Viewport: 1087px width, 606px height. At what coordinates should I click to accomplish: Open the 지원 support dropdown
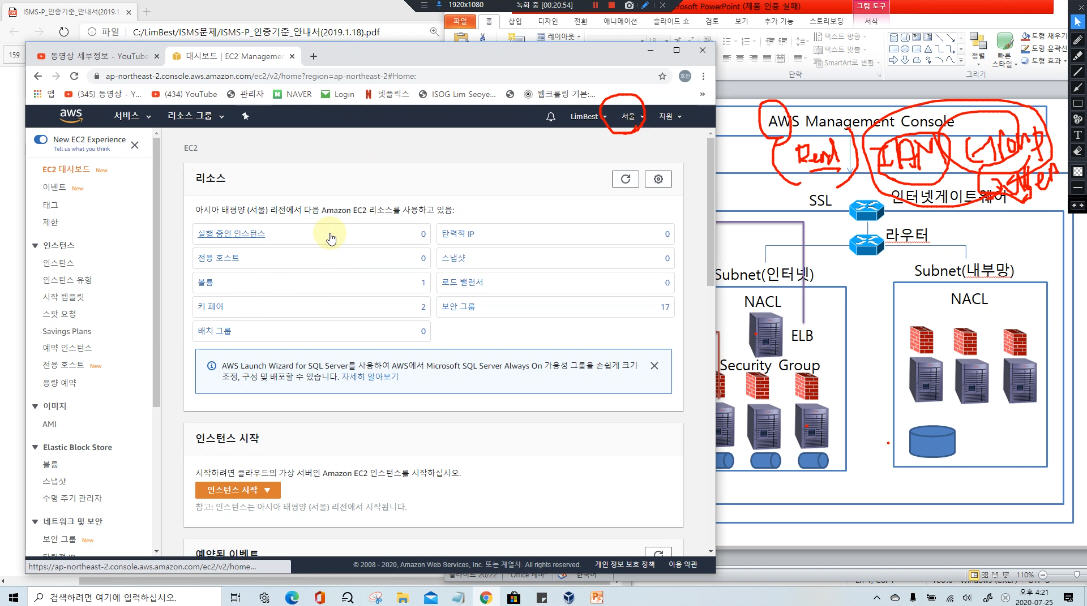tap(670, 116)
